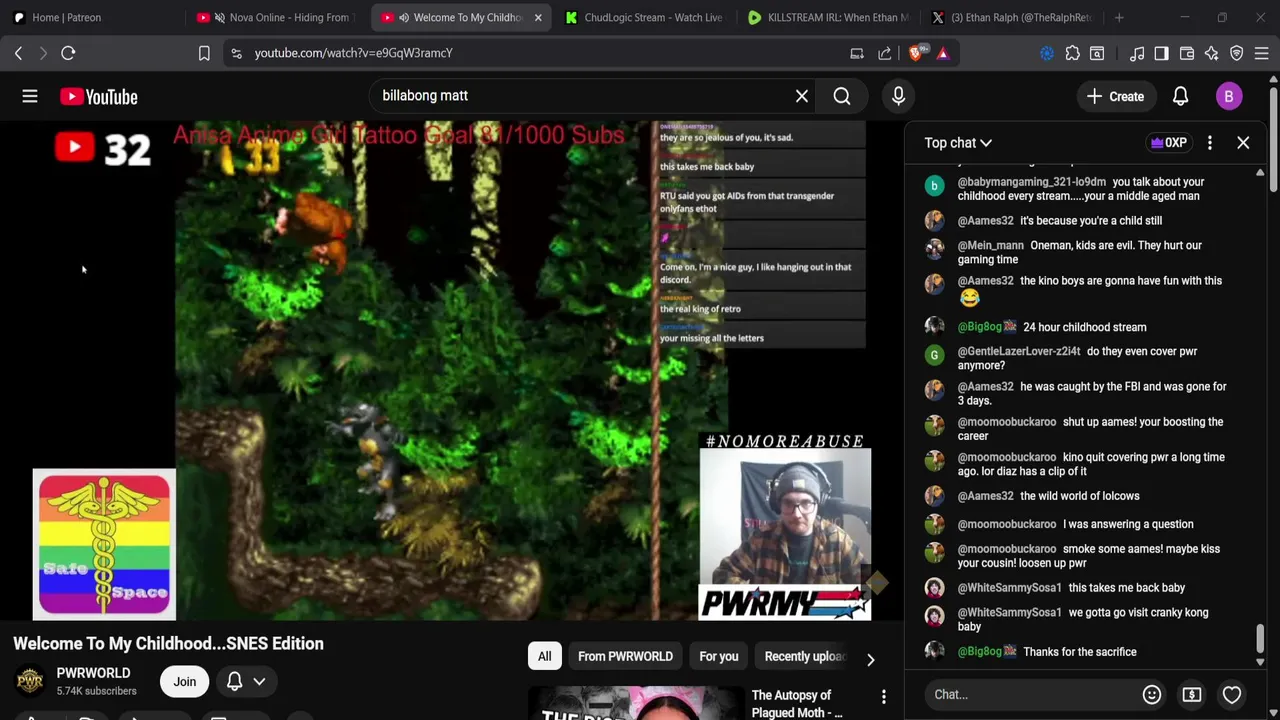This screenshot has width=1280, height=720.
Task: Open Brave Rewards triangle icon
Action: [942, 53]
